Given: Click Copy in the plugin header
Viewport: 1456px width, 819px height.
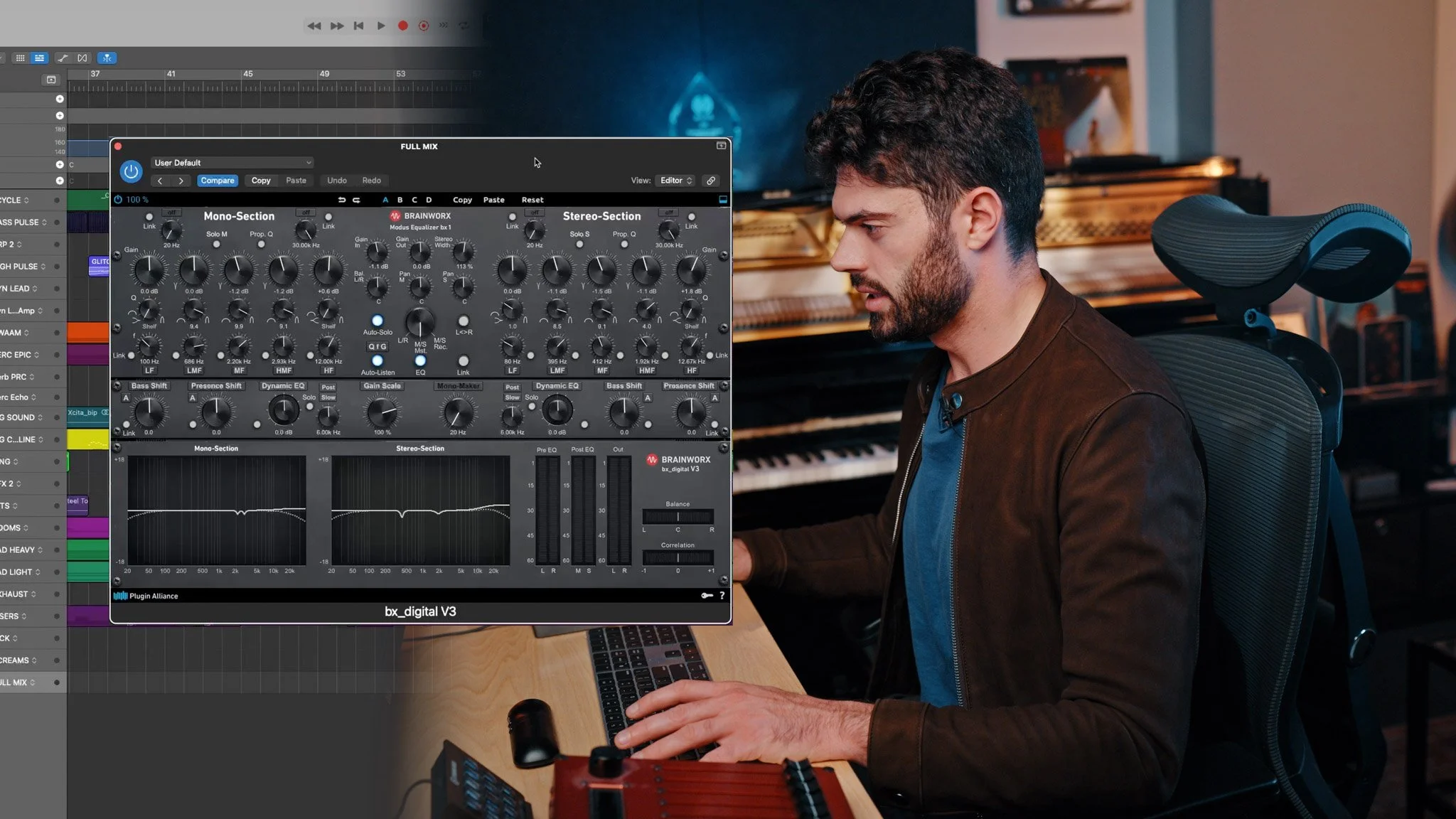Looking at the screenshot, I should tap(261, 181).
